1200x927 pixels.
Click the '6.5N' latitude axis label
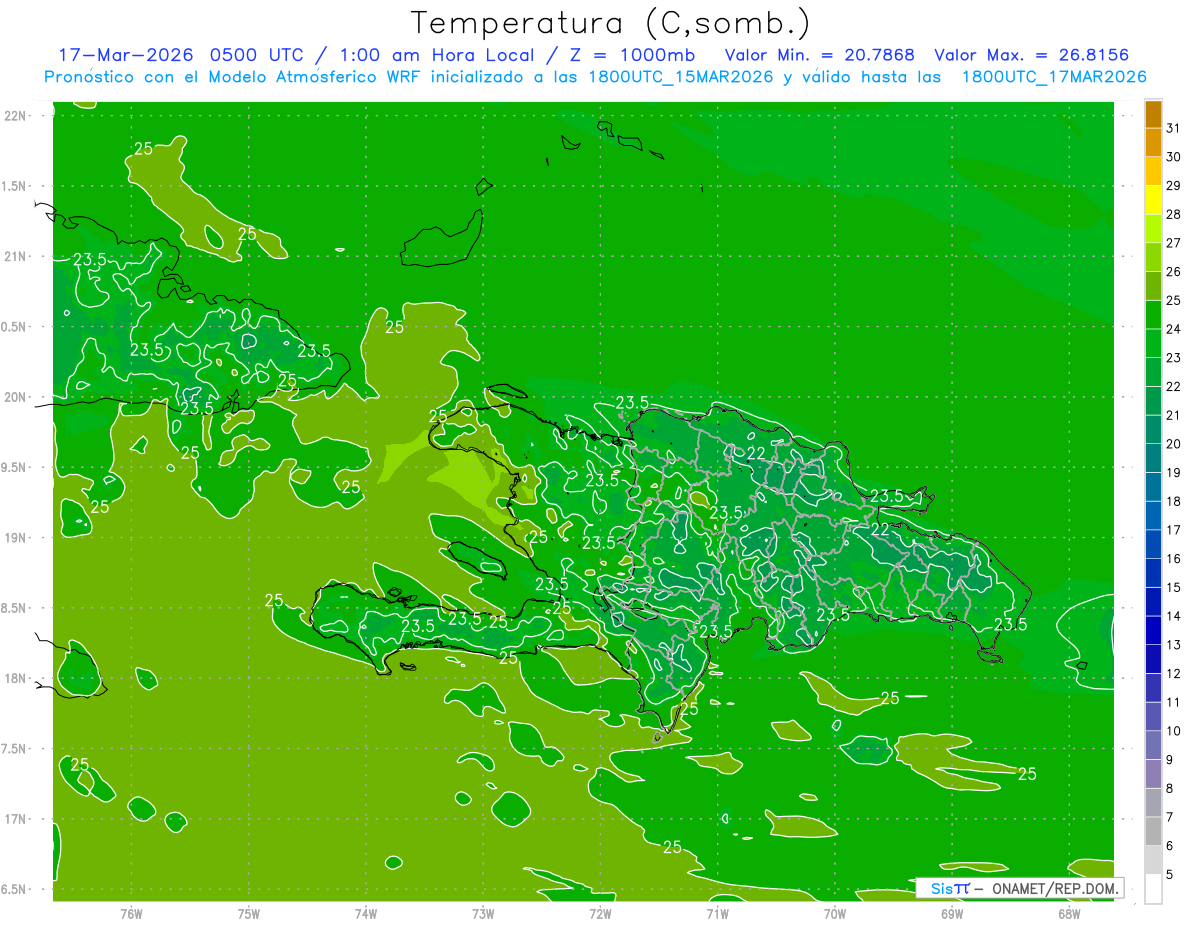click(x=15, y=889)
